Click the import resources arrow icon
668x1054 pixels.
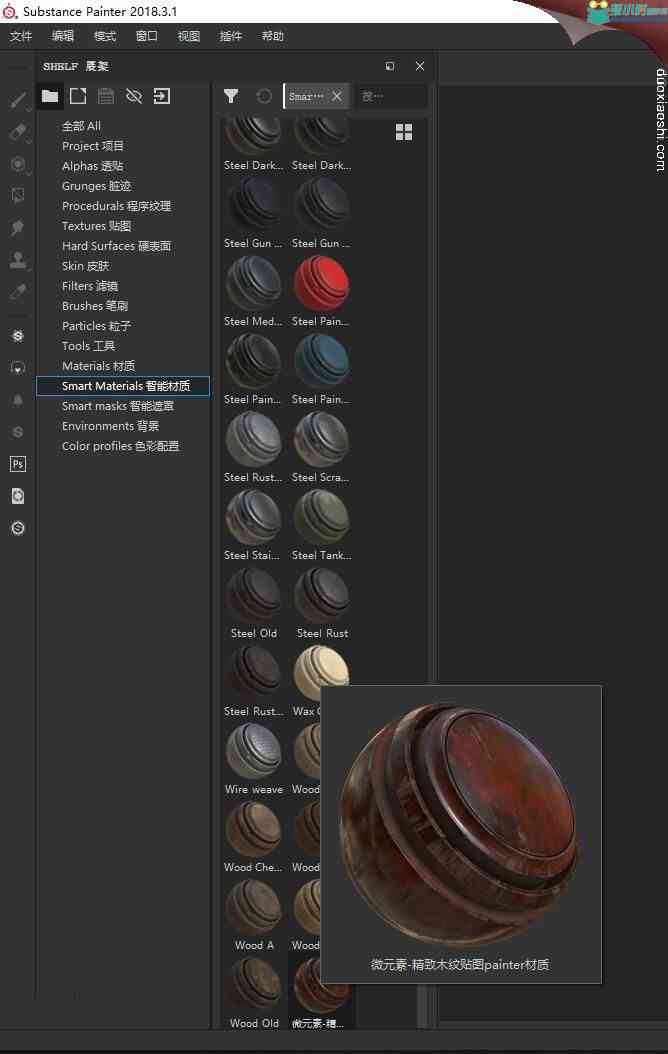click(162, 96)
